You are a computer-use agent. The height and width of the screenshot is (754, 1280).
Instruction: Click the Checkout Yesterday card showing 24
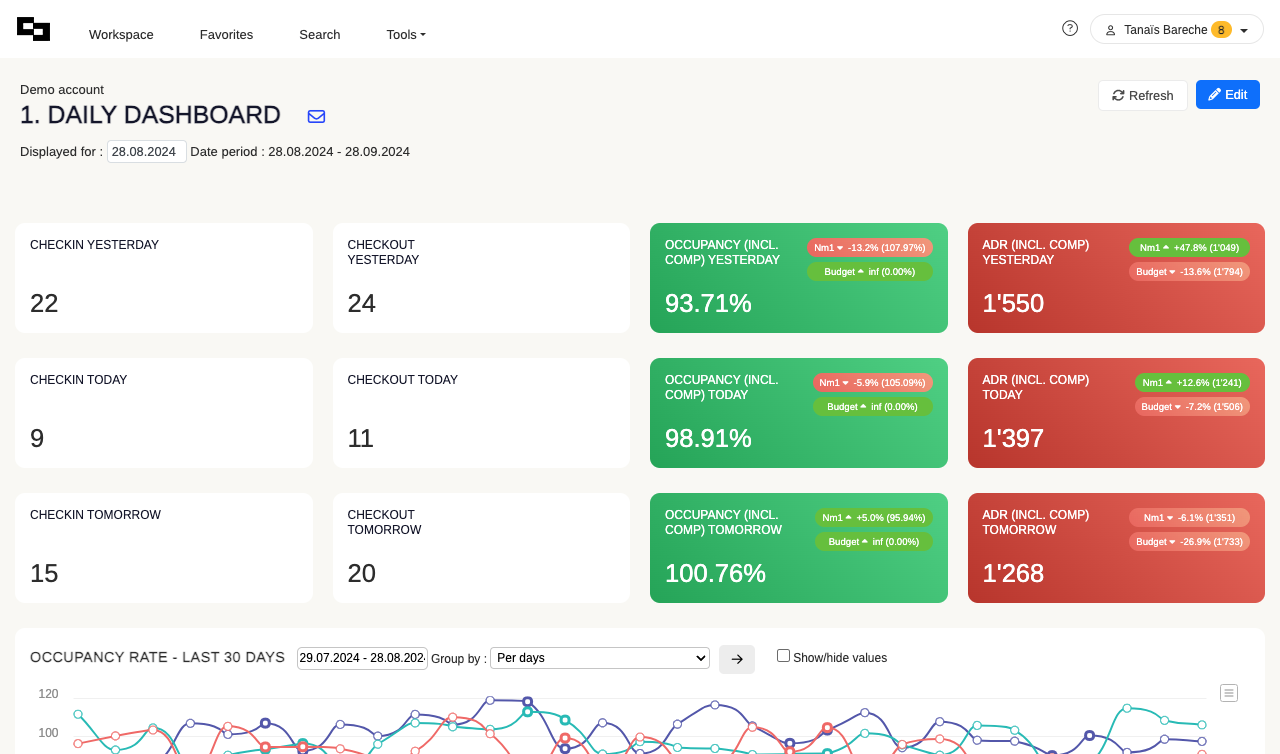(481, 278)
